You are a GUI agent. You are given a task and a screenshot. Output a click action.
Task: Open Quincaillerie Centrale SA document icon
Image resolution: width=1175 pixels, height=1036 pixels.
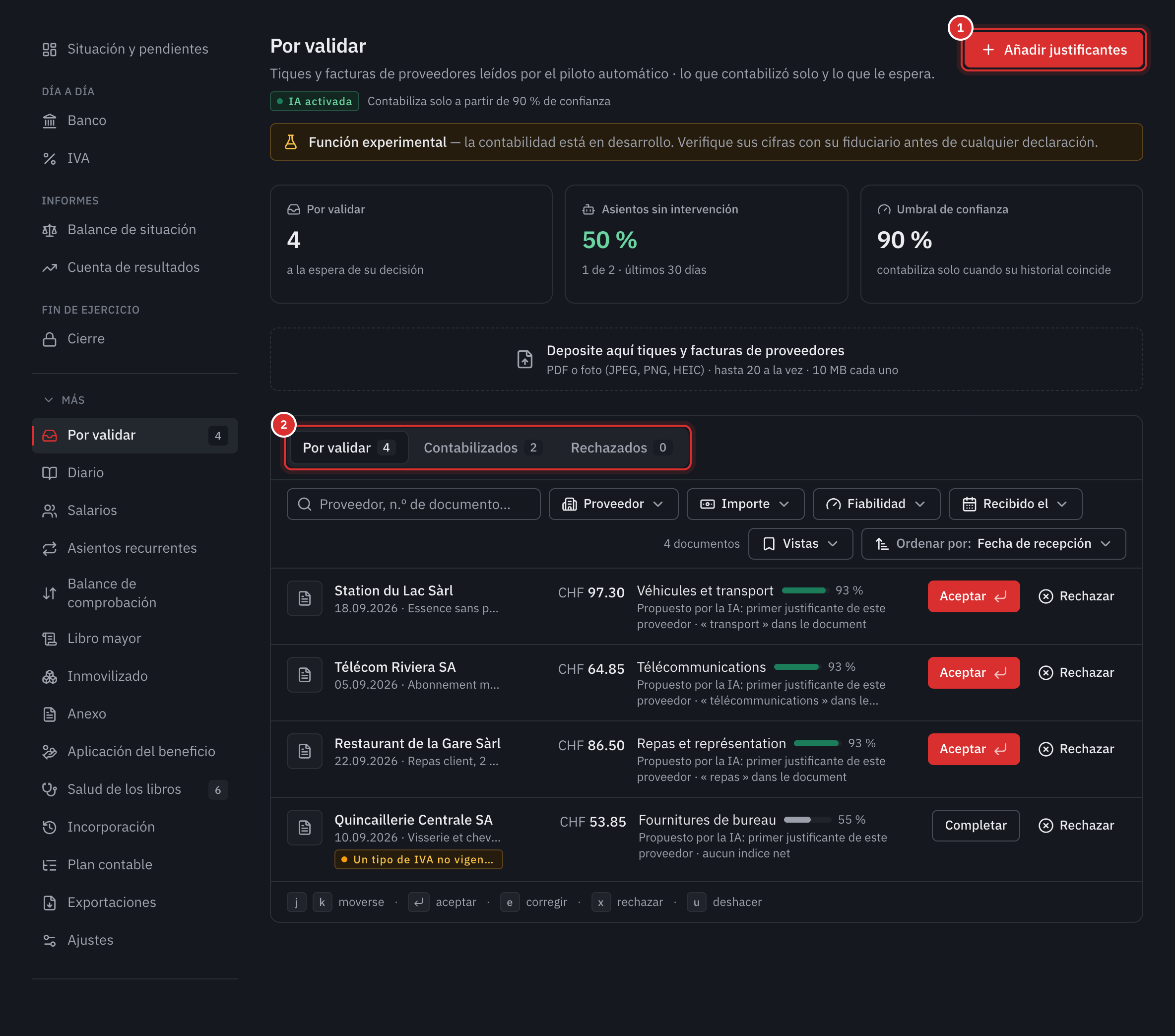click(x=305, y=827)
